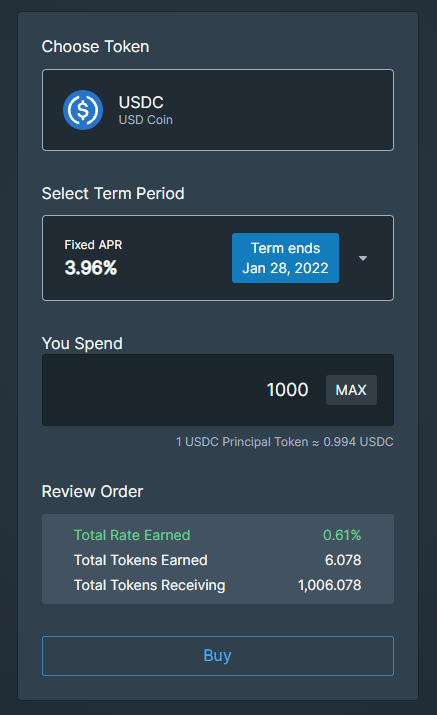Click the Total Tokens Earned row
Image resolution: width=437 pixels, height=715 pixels.
click(218, 560)
